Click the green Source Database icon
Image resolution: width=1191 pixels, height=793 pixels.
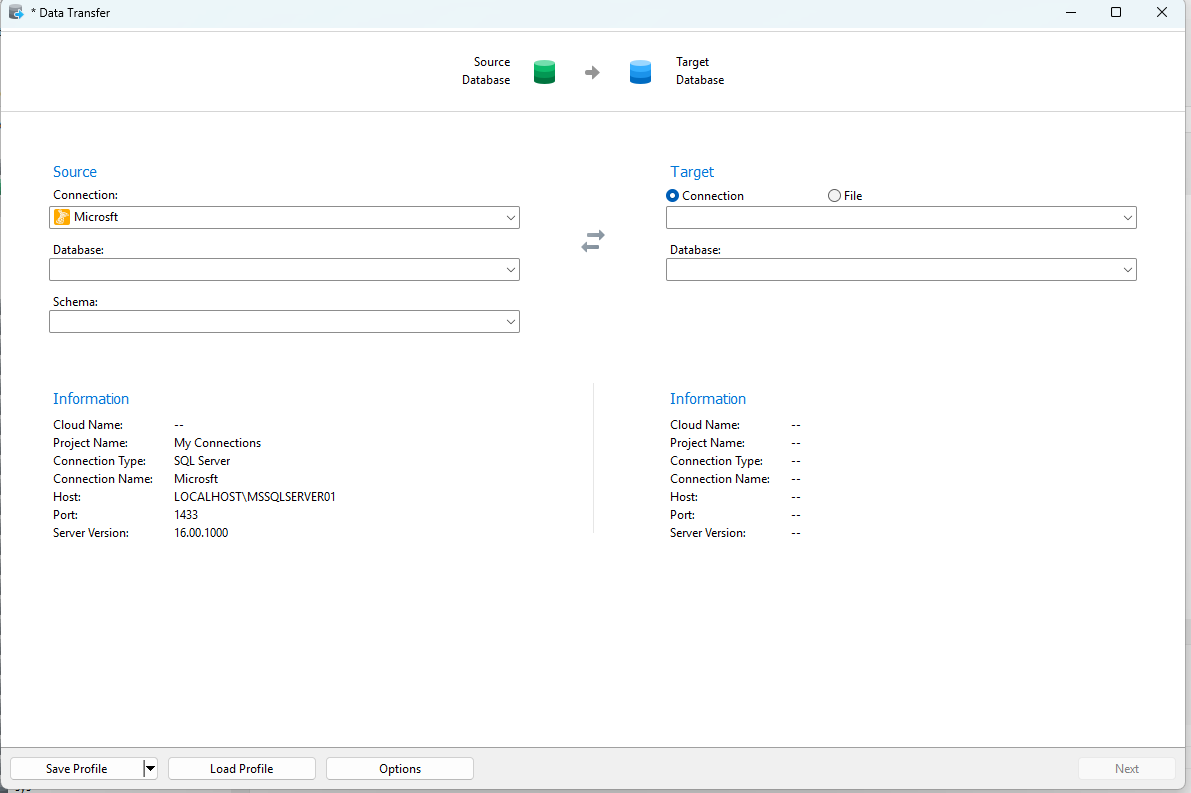click(544, 72)
